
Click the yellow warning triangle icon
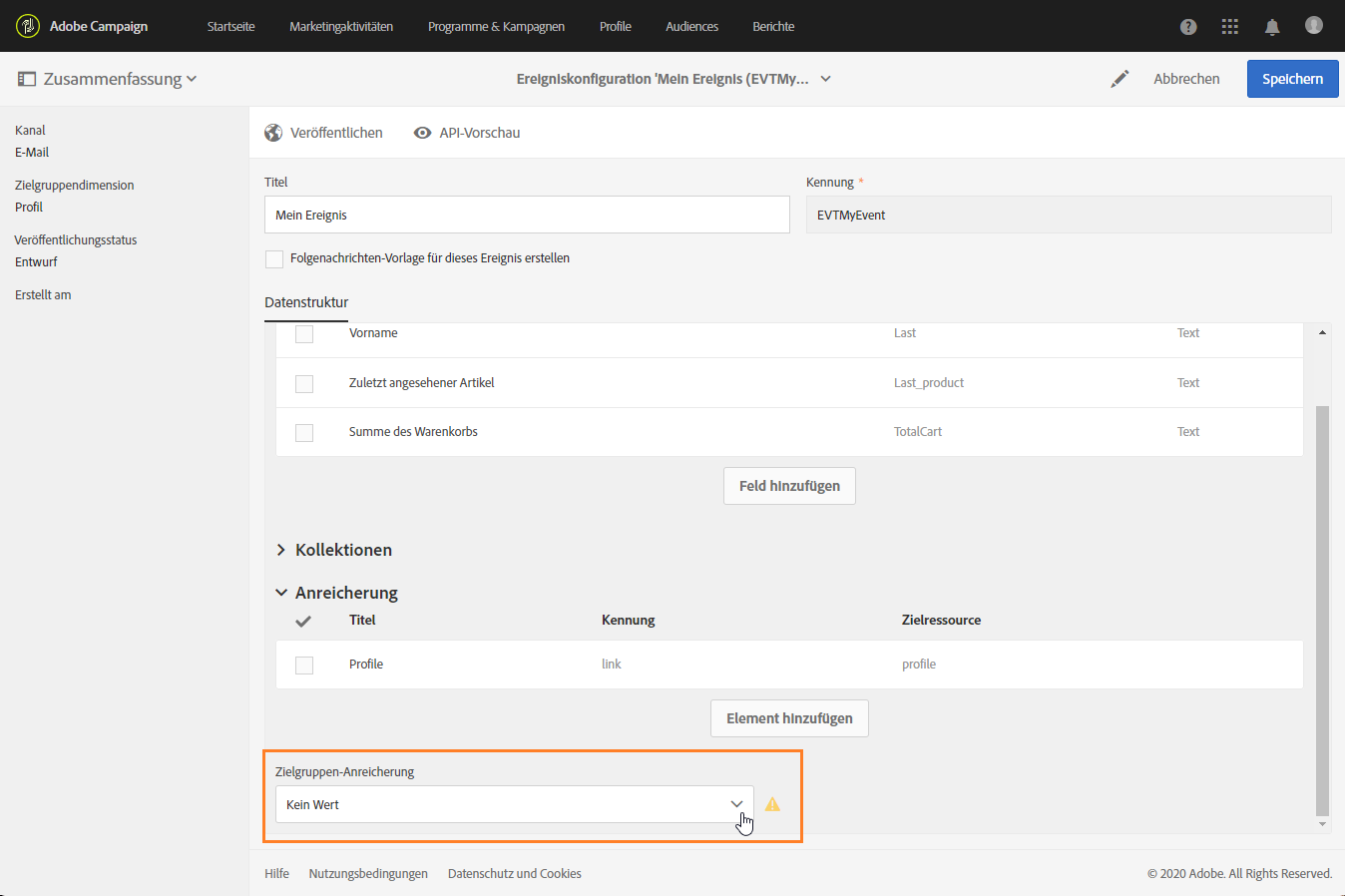click(x=772, y=804)
